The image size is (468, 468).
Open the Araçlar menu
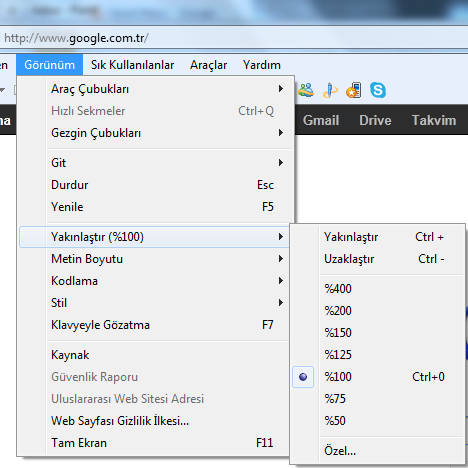click(208, 65)
